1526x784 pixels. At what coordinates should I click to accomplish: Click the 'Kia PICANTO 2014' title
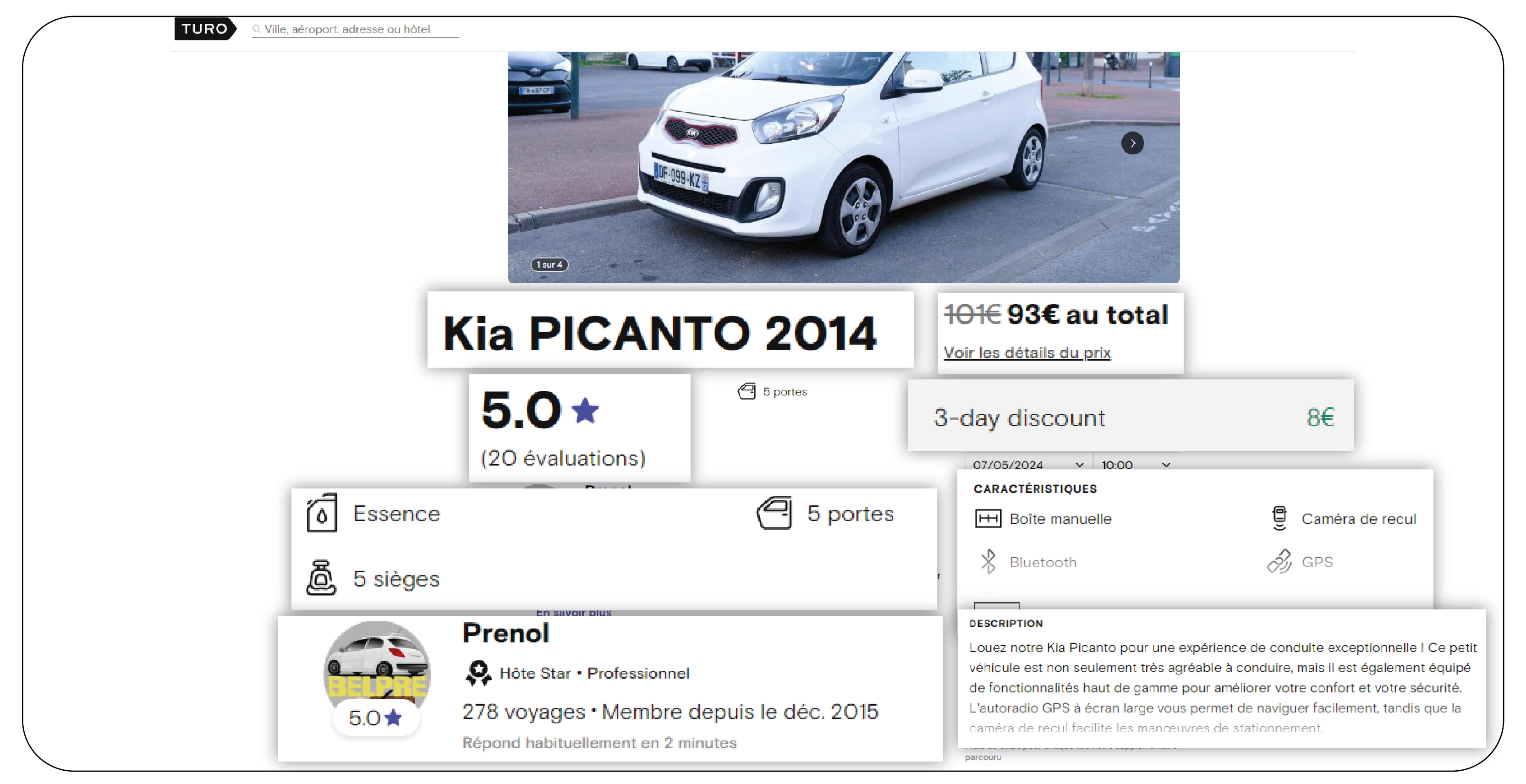(659, 334)
